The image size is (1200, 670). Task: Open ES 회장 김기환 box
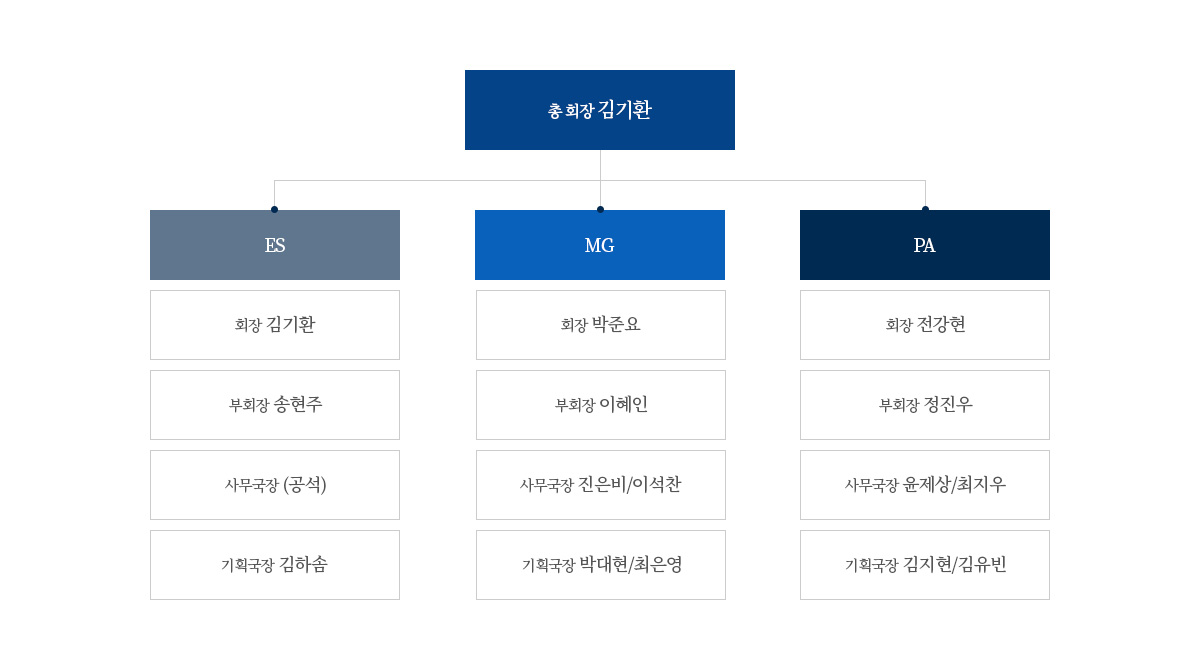point(275,325)
